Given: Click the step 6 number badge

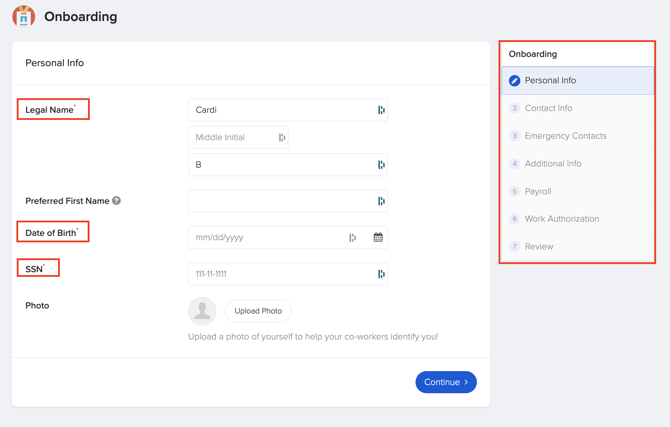Looking at the screenshot, I should [x=514, y=219].
